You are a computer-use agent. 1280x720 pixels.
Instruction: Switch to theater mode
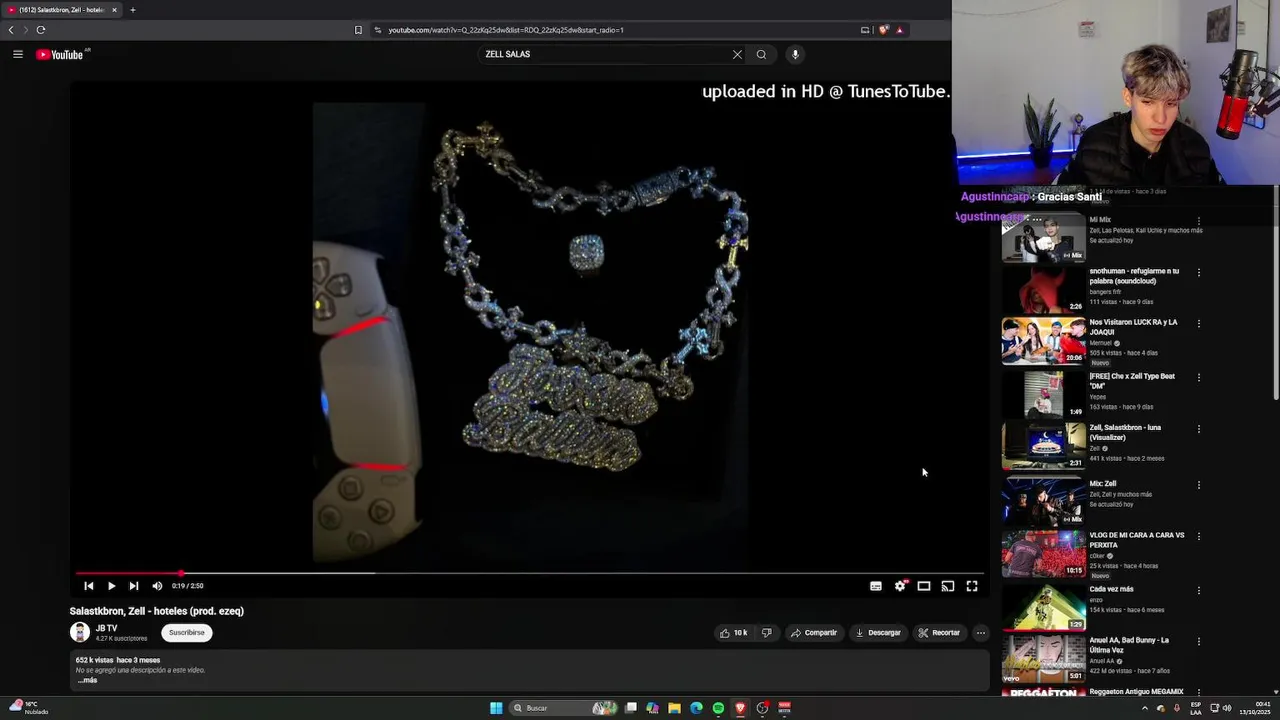tap(924, 586)
